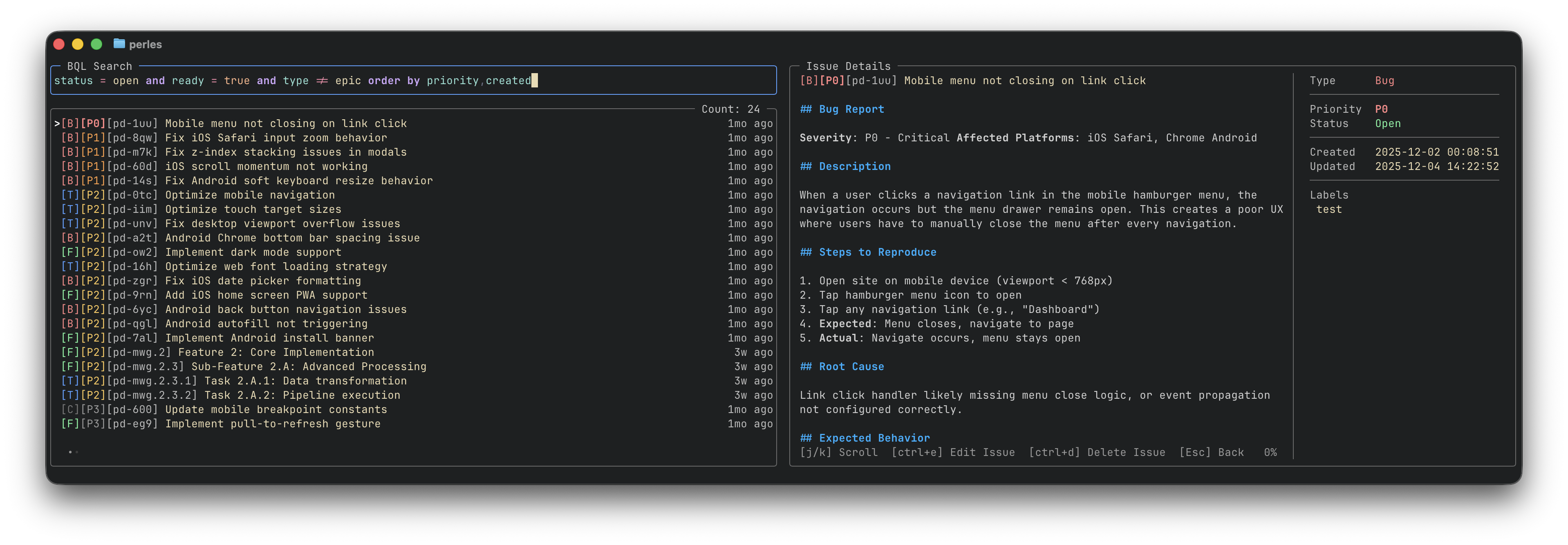Open the Implement dark mode support issue

point(253,252)
